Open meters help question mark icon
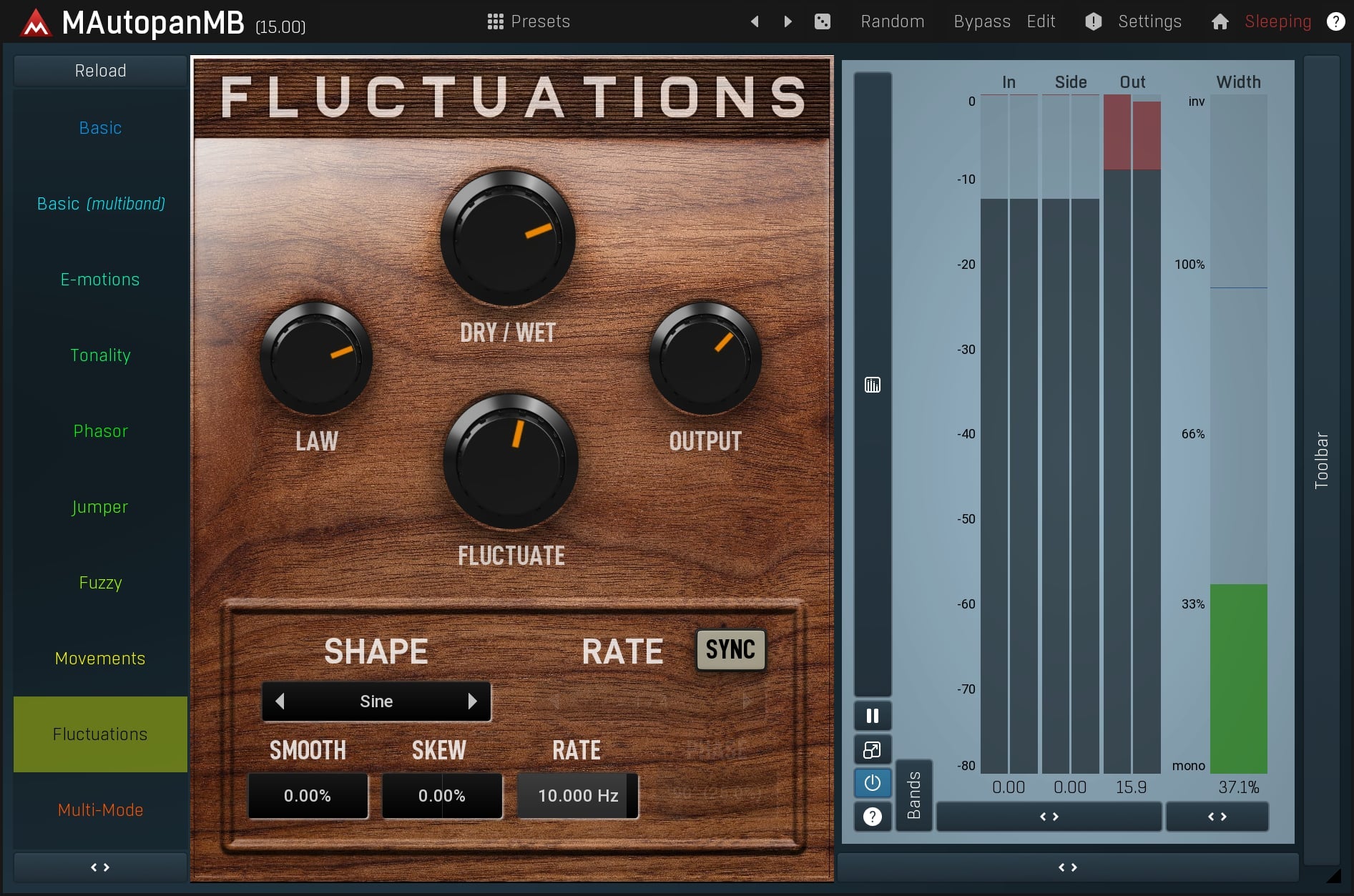 [x=873, y=817]
